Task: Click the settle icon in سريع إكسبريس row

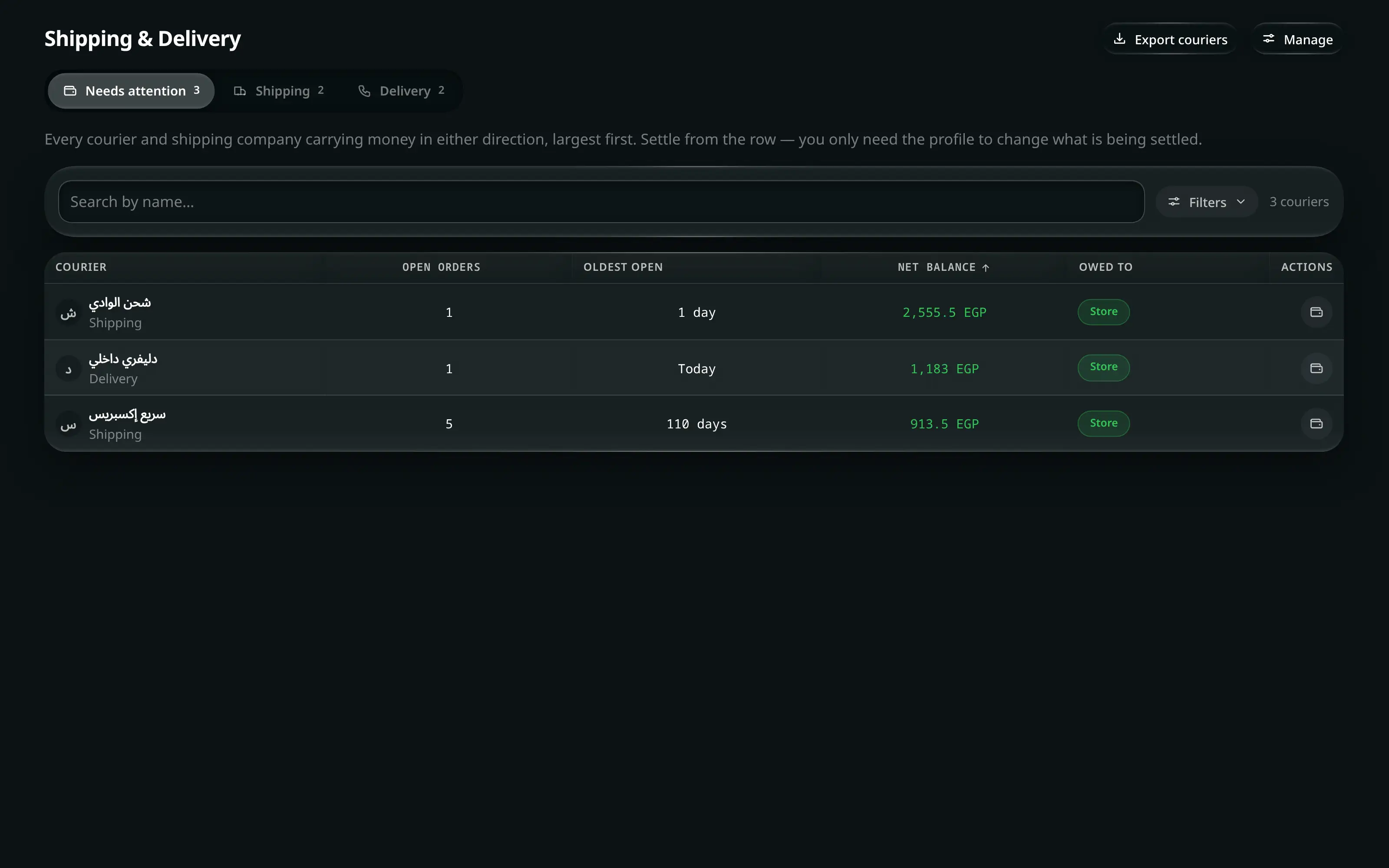Action: point(1316,424)
